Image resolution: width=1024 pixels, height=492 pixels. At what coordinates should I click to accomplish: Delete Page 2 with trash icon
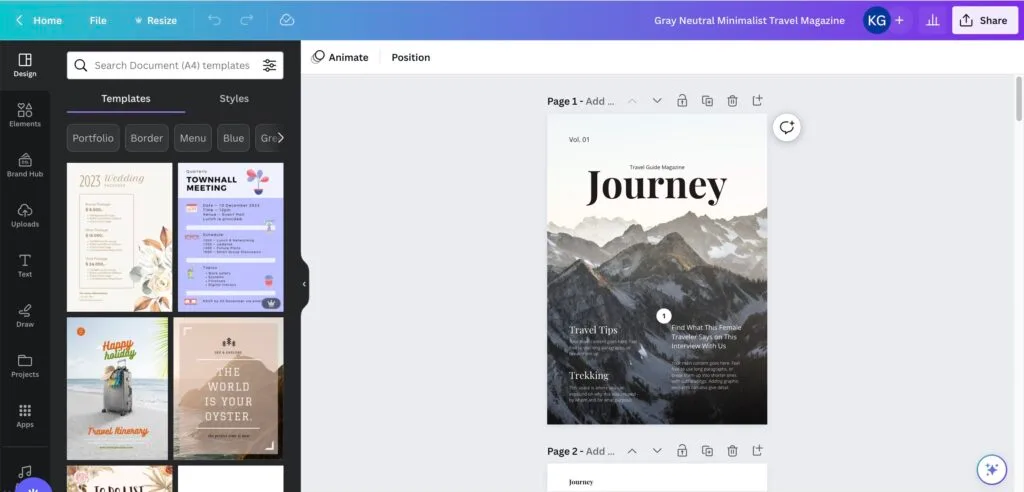coord(732,451)
